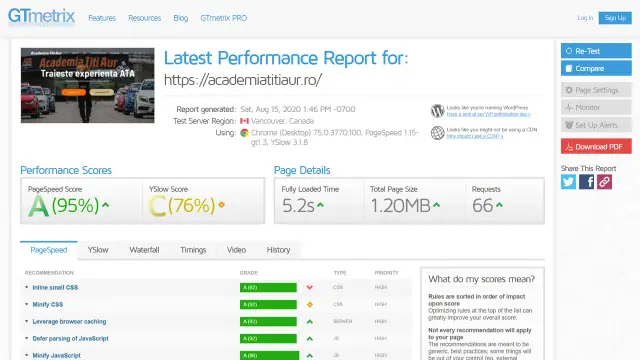Click the GTmetrix logo
This screenshot has height=360, width=640.
pyautogui.click(x=41, y=17)
